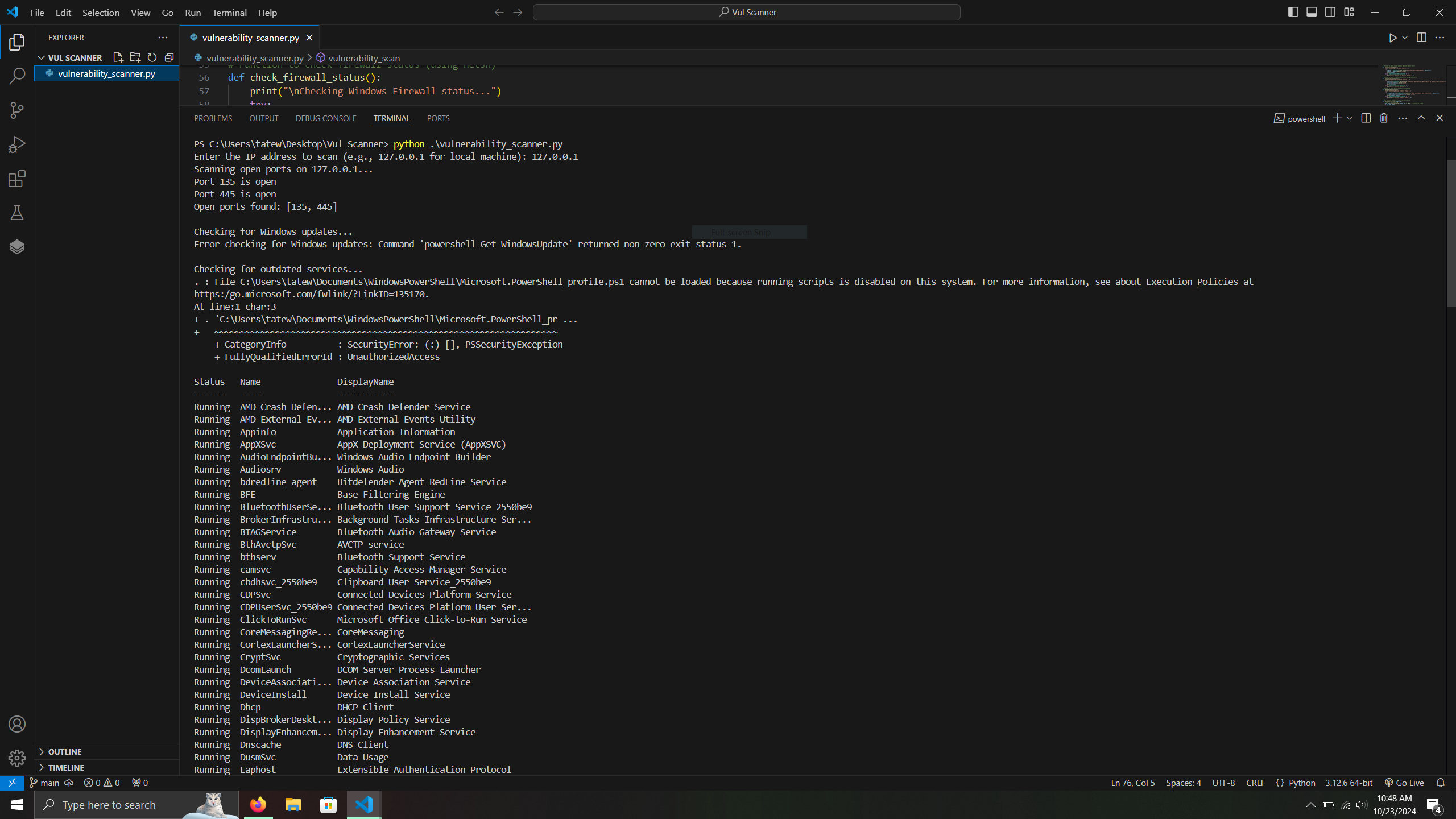Toggle the primary side bar layout
The height and width of the screenshot is (819, 1456).
pyautogui.click(x=1293, y=12)
